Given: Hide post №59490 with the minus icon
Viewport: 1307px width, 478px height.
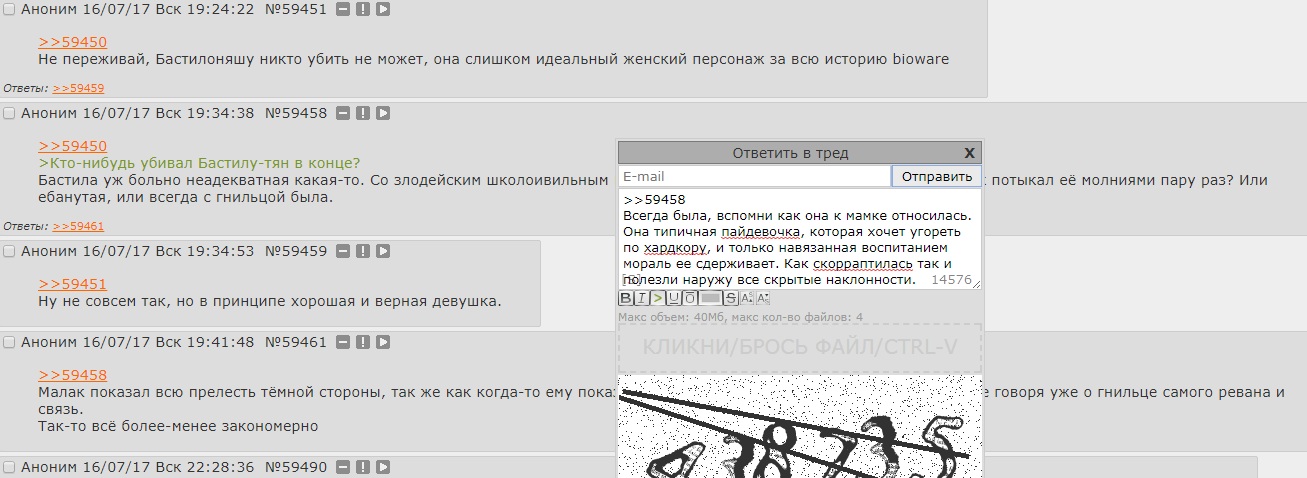Looking at the screenshot, I should point(343,467).
